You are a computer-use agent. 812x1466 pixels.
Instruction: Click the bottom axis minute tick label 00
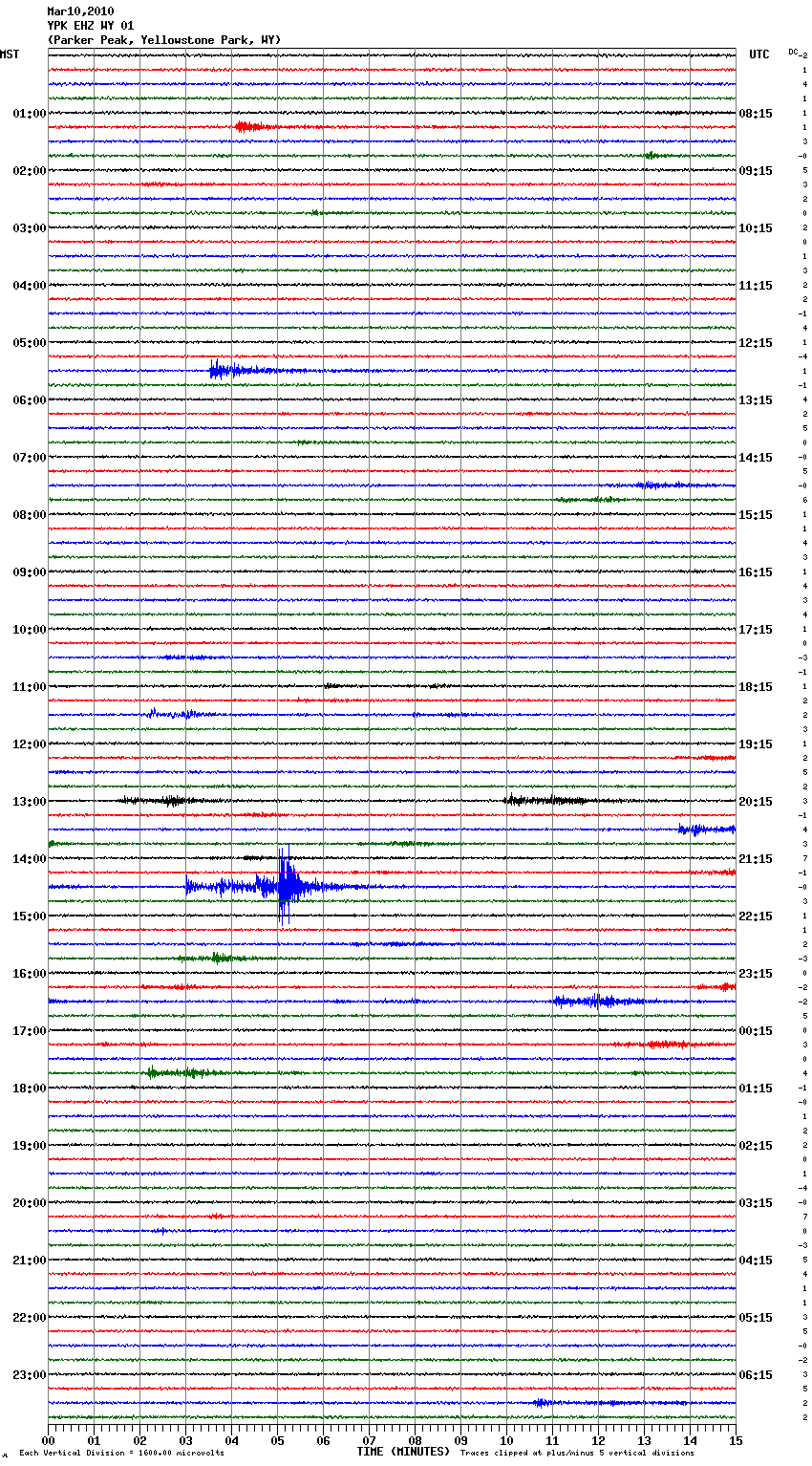pos(48,1440)
